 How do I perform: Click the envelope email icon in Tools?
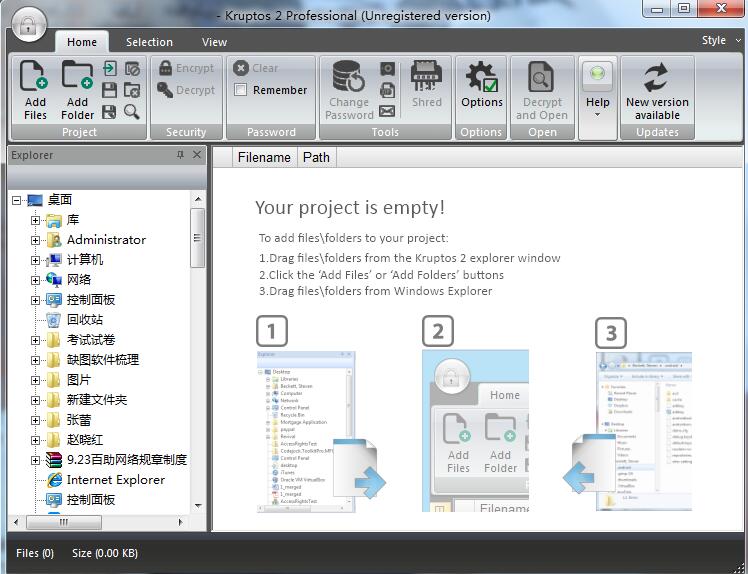pos(387,111)
